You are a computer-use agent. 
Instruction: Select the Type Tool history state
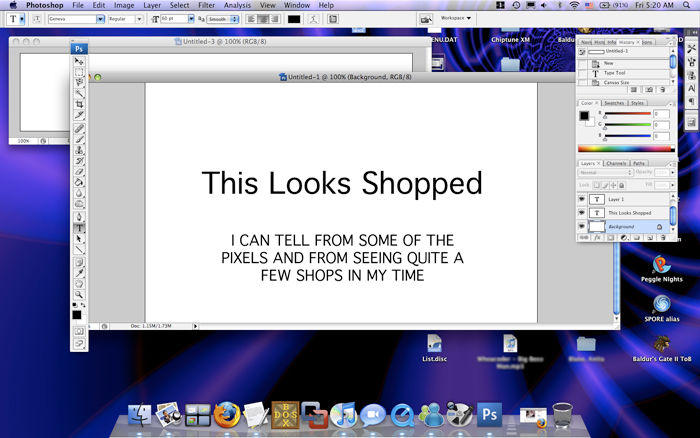click(x=622, y=72)
